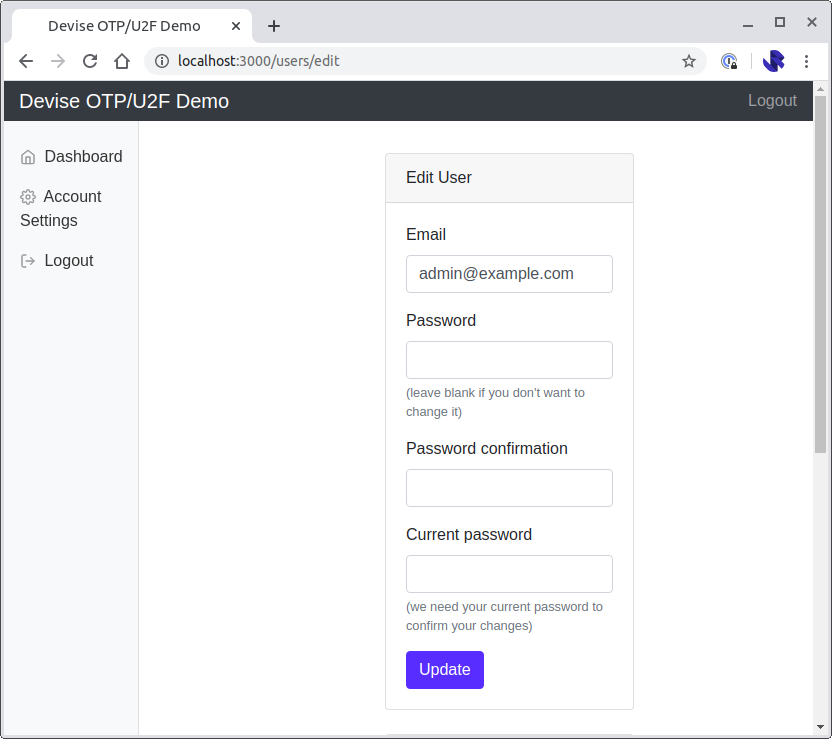Log out using the top navbar link
Viewport: 832px width, 739px height.
[772, 100]
